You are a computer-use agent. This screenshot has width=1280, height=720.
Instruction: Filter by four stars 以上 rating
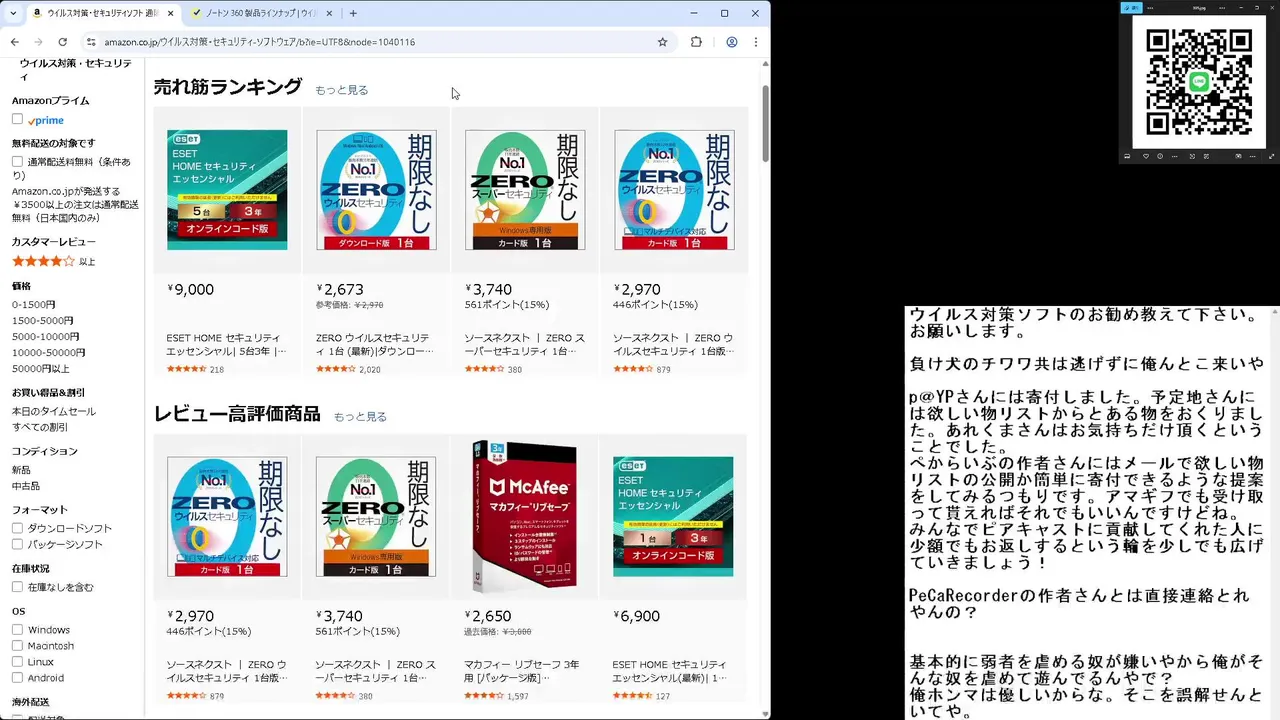coord(54,261)
